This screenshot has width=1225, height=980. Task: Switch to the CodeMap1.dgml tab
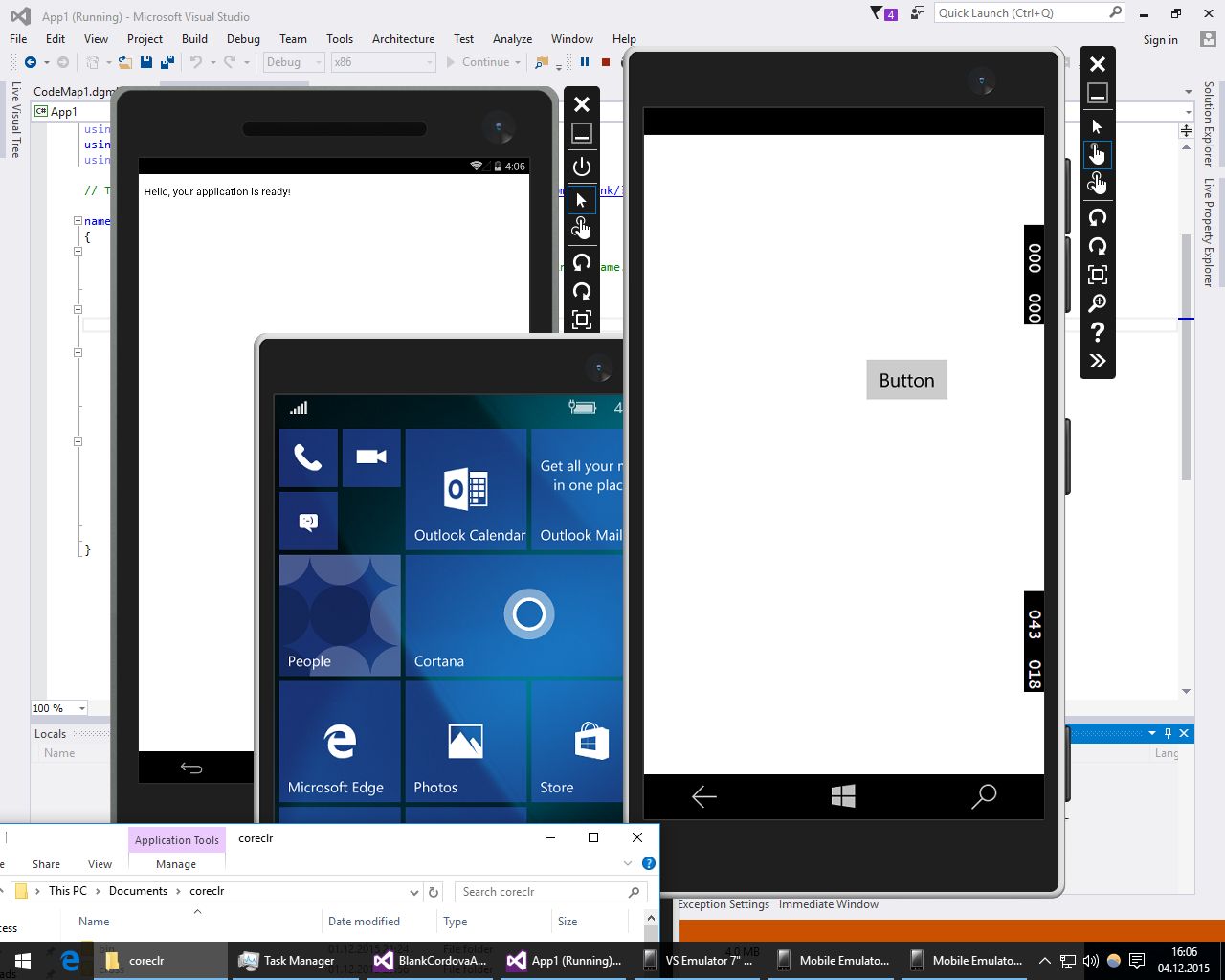[73, 91]
